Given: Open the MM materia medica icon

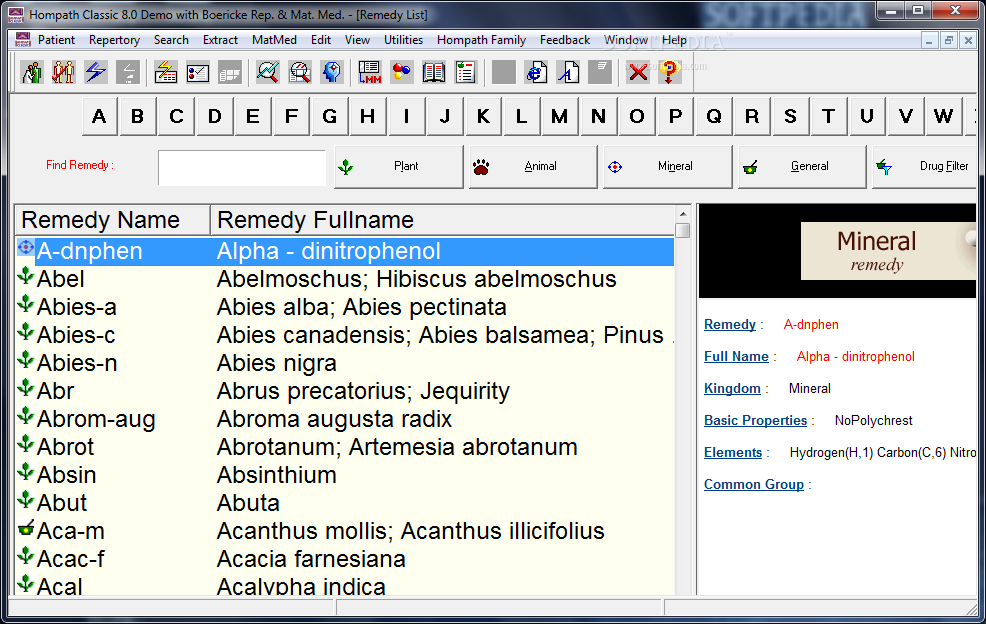Looking at the screenshot, I should [x=370, y=72].
